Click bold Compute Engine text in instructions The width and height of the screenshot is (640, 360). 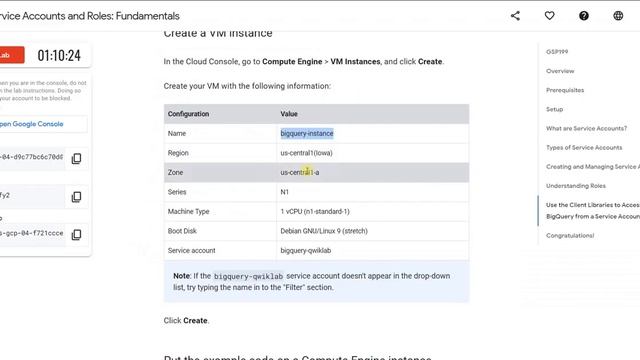tap(292, 62)
